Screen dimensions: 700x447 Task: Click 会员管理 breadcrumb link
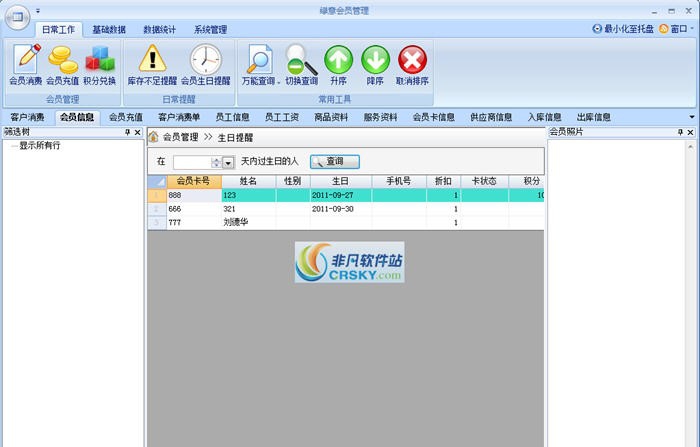[x=180, y=137]
